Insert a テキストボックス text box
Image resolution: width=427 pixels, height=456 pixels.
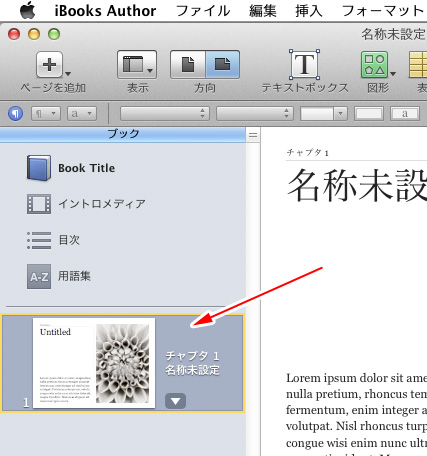pos(304,65)
